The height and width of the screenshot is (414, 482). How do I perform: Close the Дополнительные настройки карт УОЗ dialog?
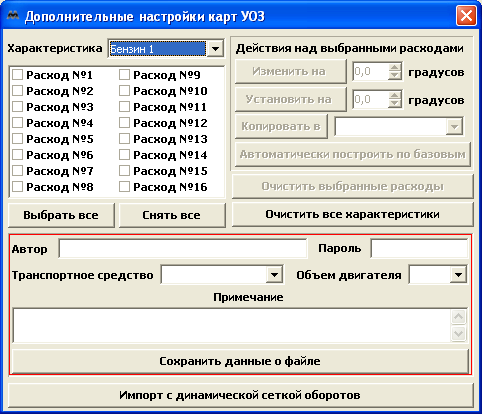click(x=466, y=15)
